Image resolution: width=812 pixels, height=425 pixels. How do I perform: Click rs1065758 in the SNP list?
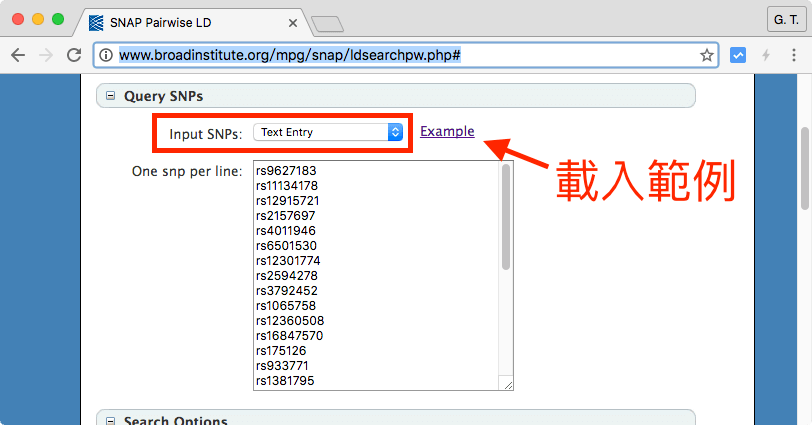click(x=286, y=306)
